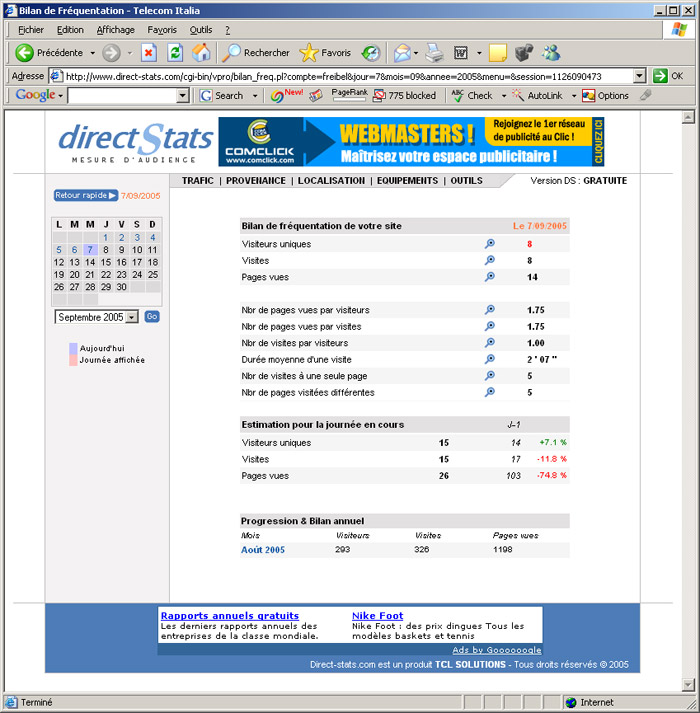This screenshot has height=713, width=700.
Task: Open the Août 2005 monthly report link
Action: (263, 550)
